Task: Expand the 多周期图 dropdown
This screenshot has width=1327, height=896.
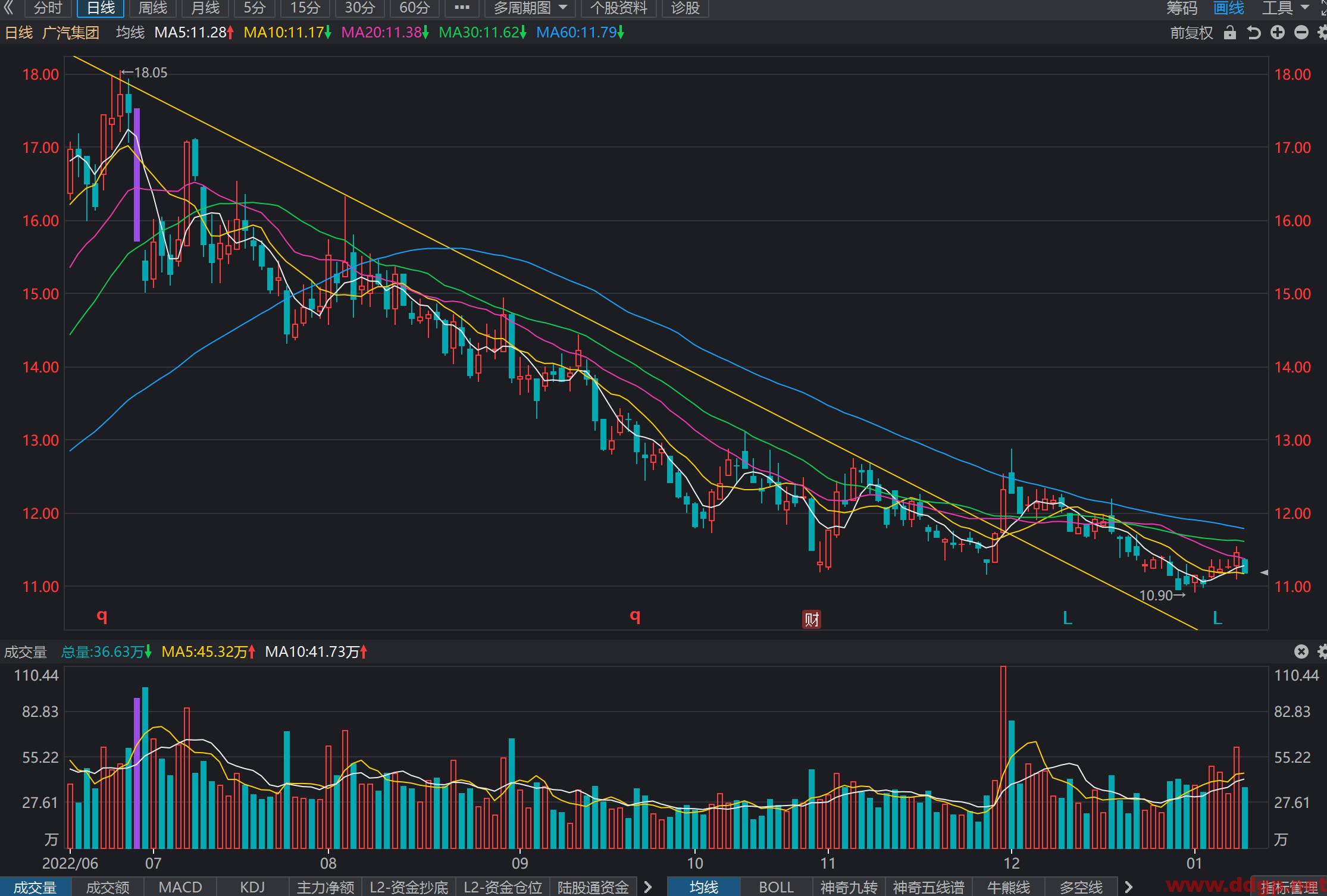Action: point(530,8)
